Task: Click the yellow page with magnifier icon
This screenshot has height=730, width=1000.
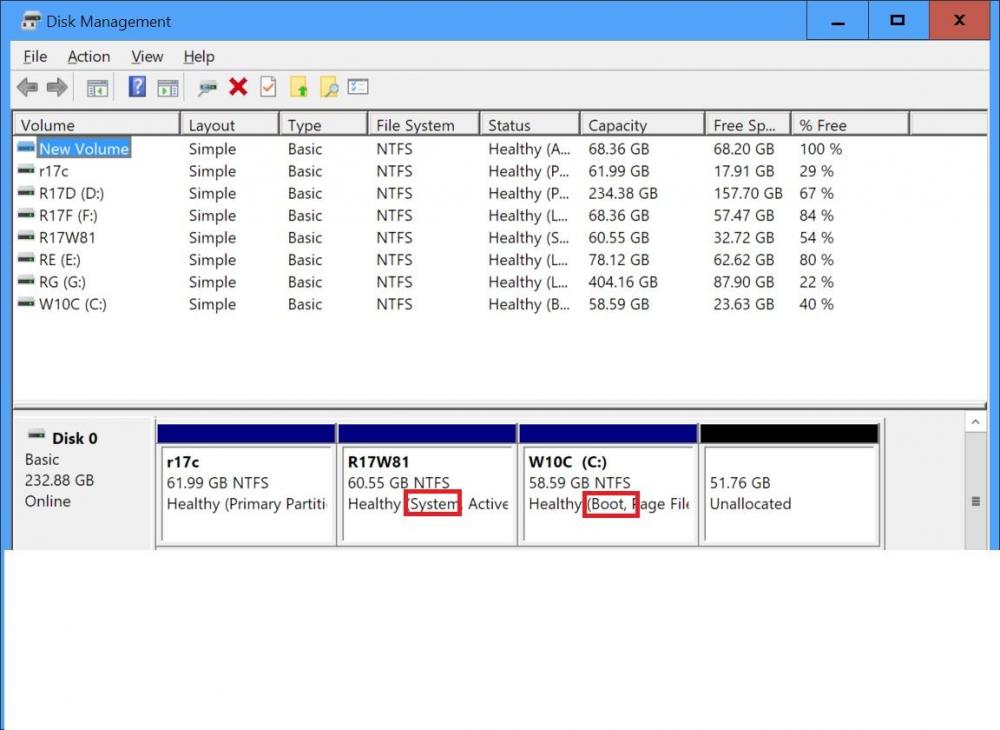Action: click(329, 87)
